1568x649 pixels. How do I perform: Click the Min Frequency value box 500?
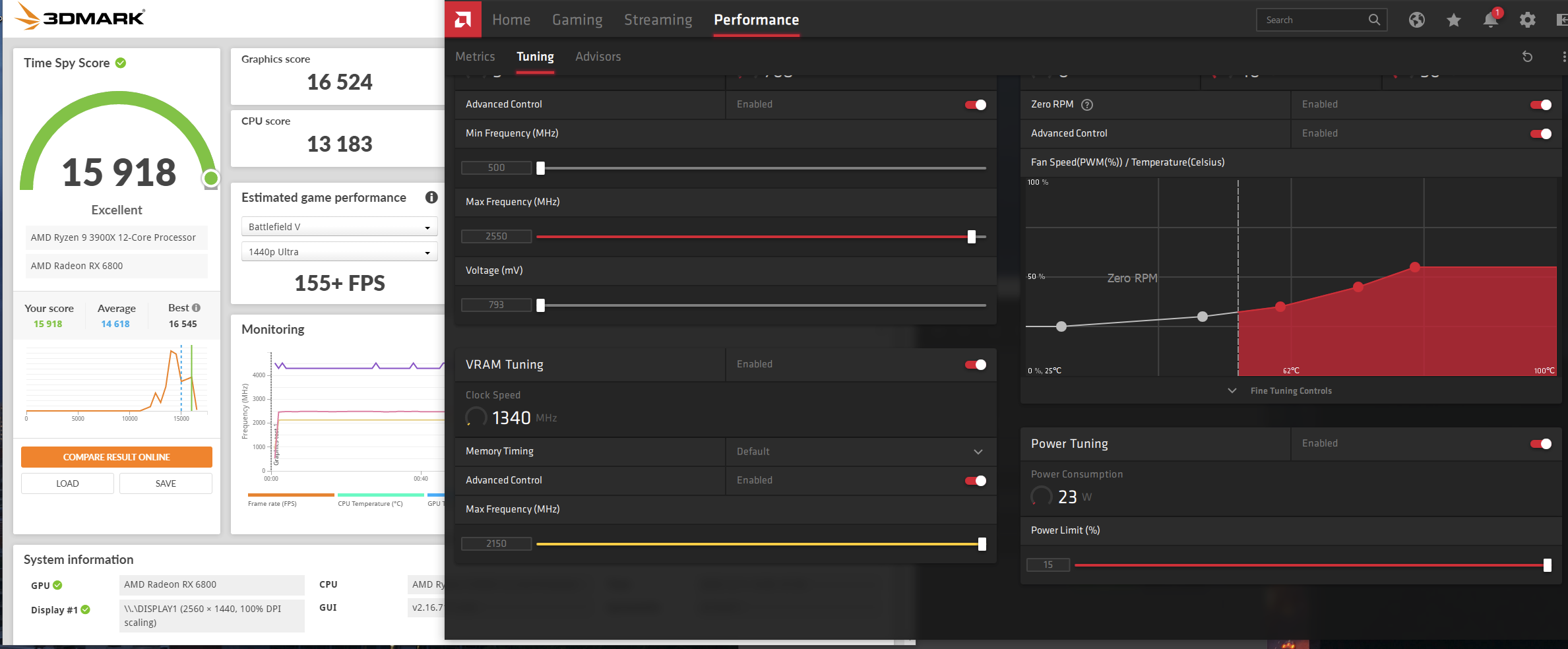pos(496,168)
